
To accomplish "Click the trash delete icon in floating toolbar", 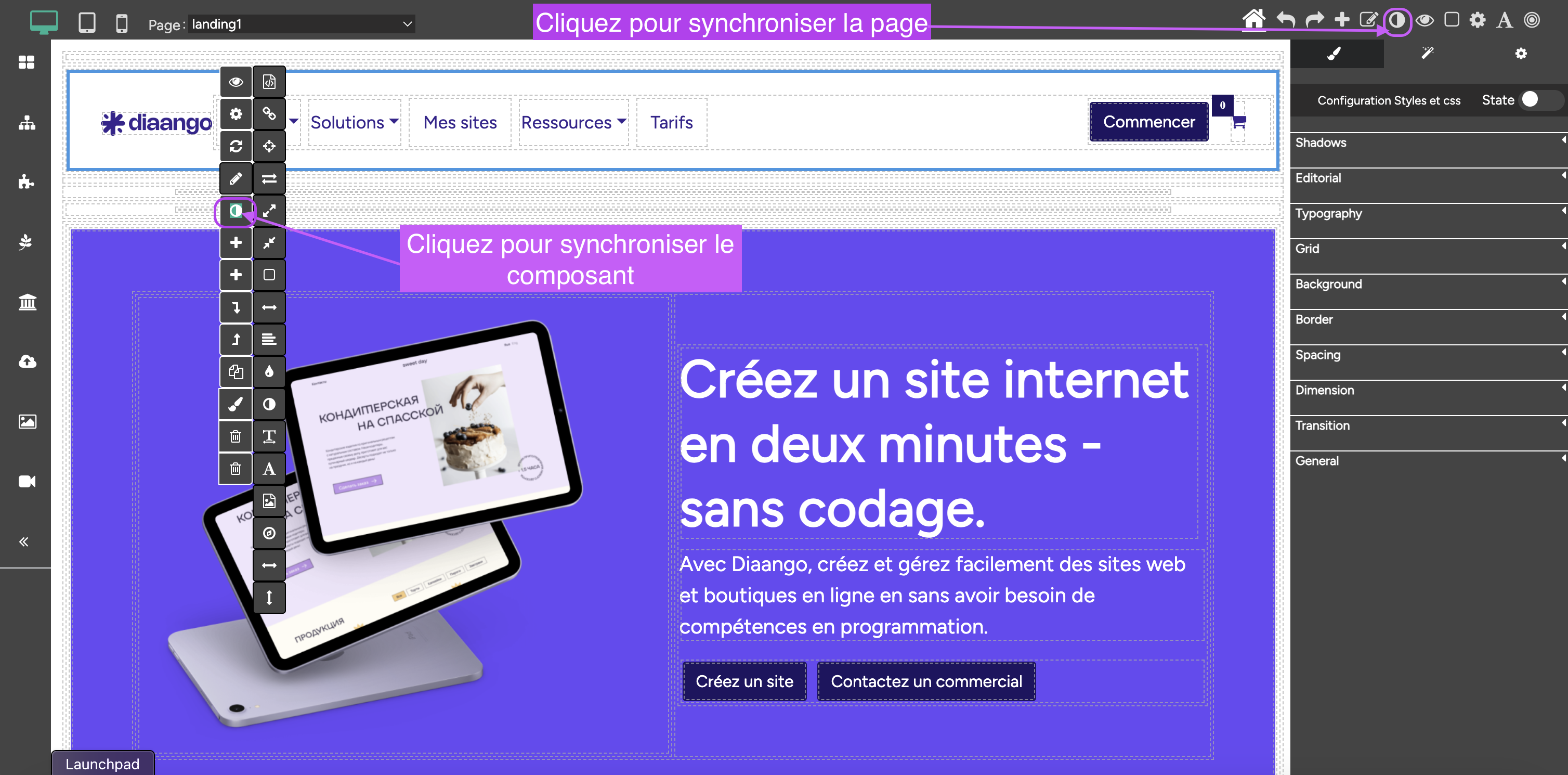I will 236,436.
